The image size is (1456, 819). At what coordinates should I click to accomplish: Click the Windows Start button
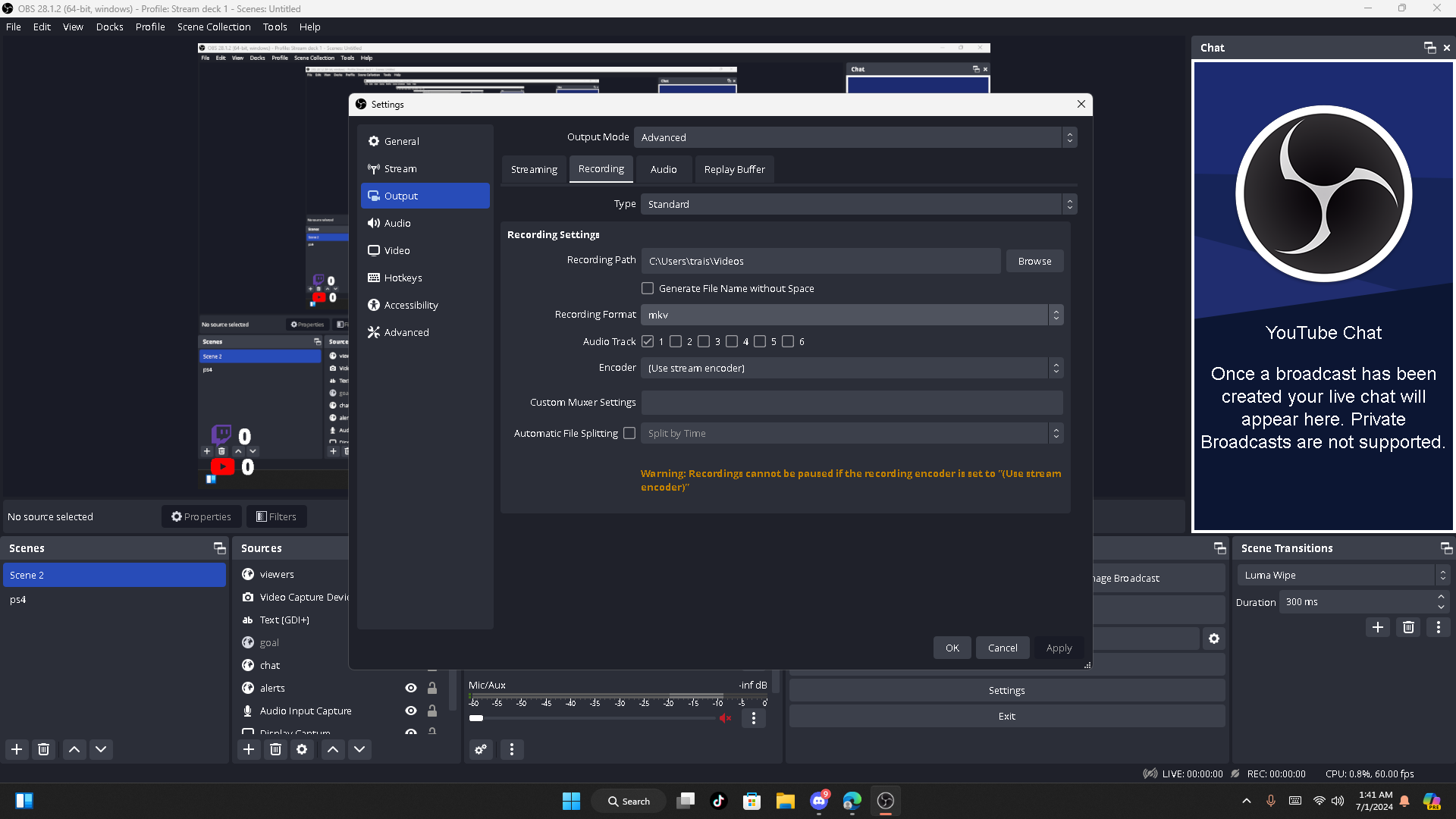pyautogui.click(x=571, y=801)
